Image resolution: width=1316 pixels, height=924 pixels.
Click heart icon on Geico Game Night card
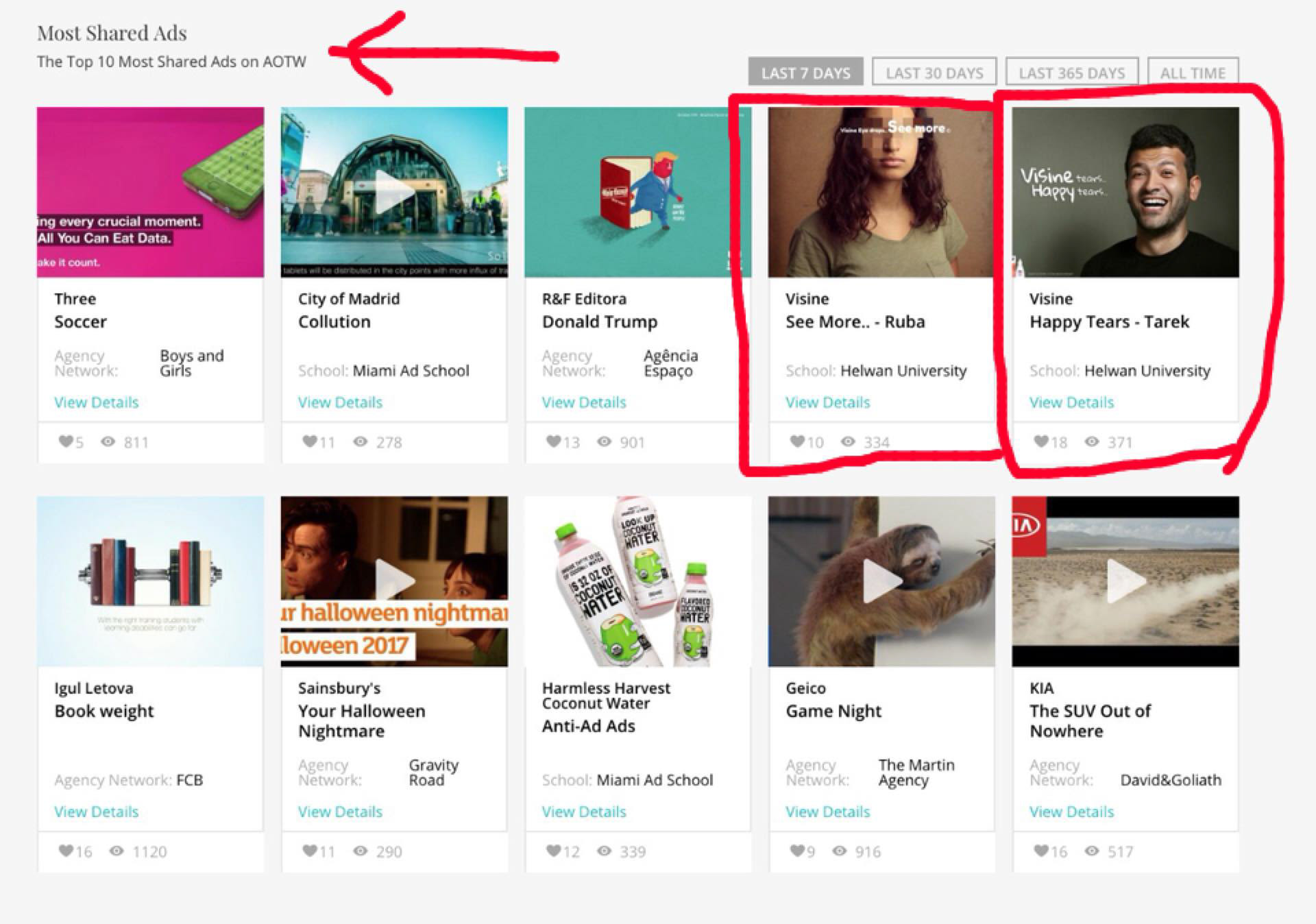pyautogui.click(x=796, y=851)
